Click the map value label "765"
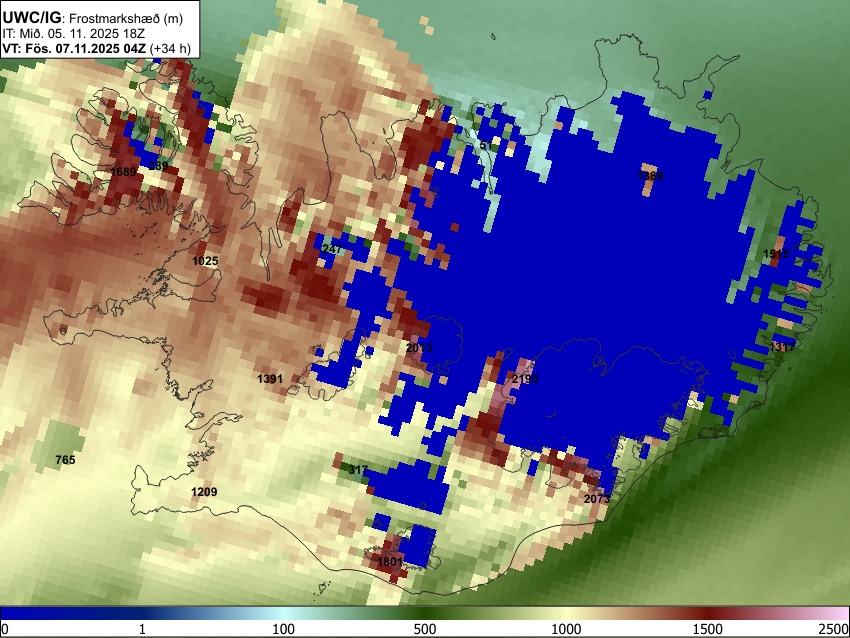 pos(65,460)
